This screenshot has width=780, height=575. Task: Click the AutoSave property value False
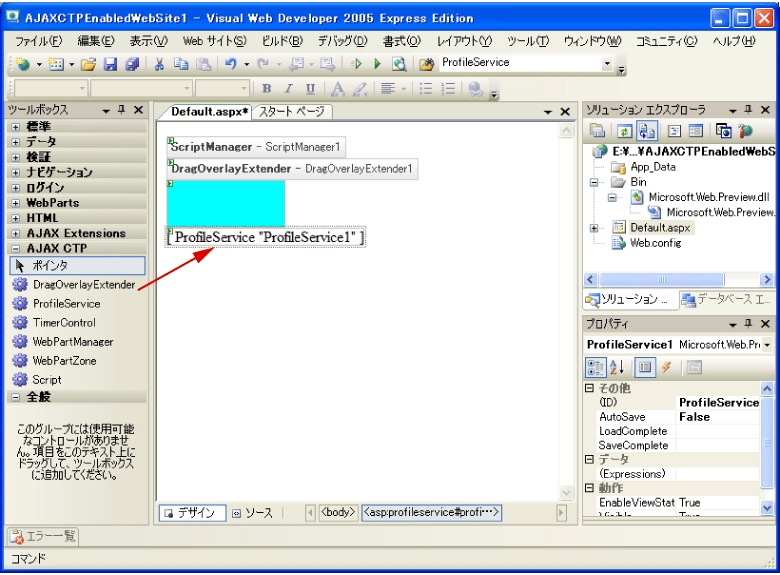click(718, 417)
